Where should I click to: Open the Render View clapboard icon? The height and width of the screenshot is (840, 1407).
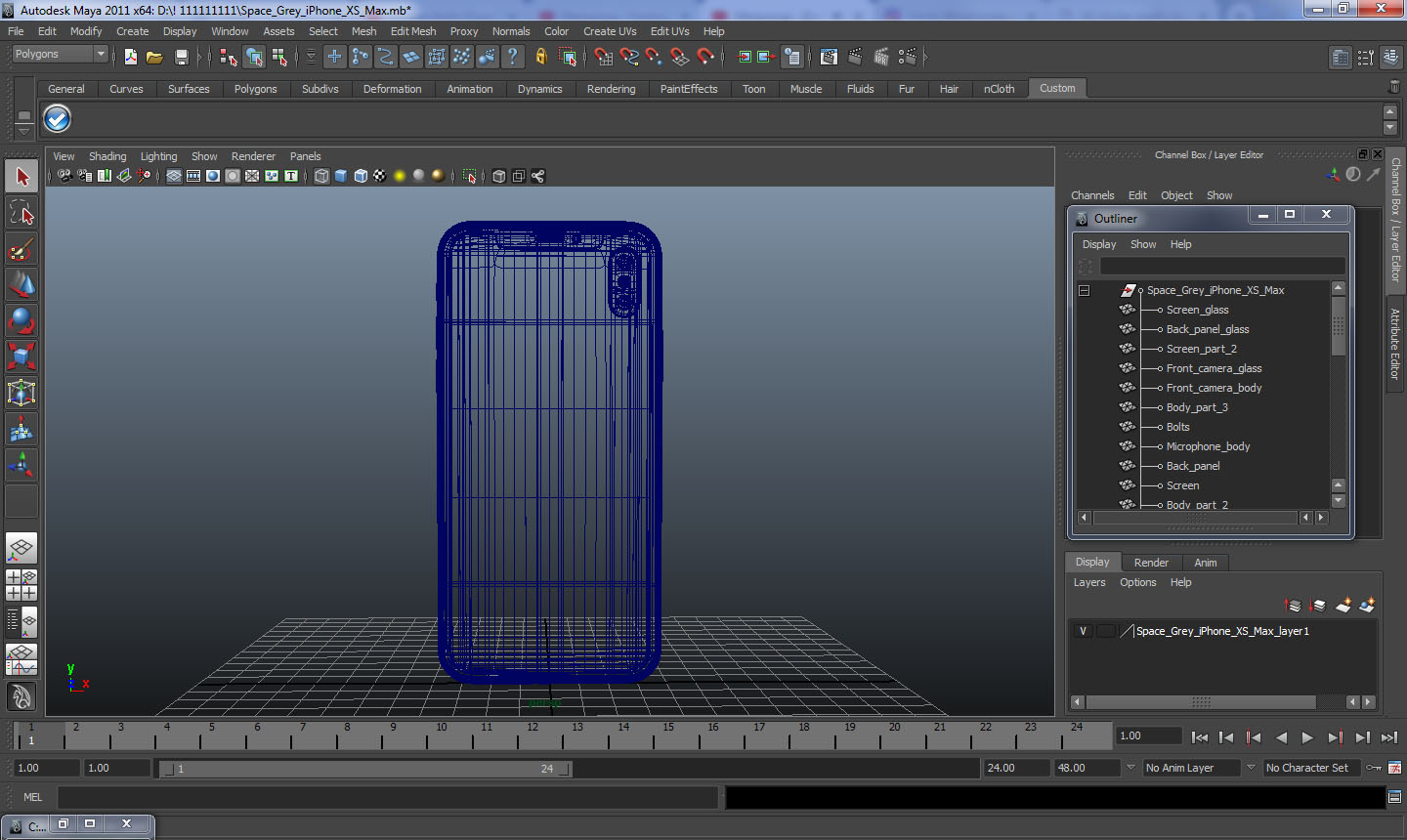click(829, 57)
